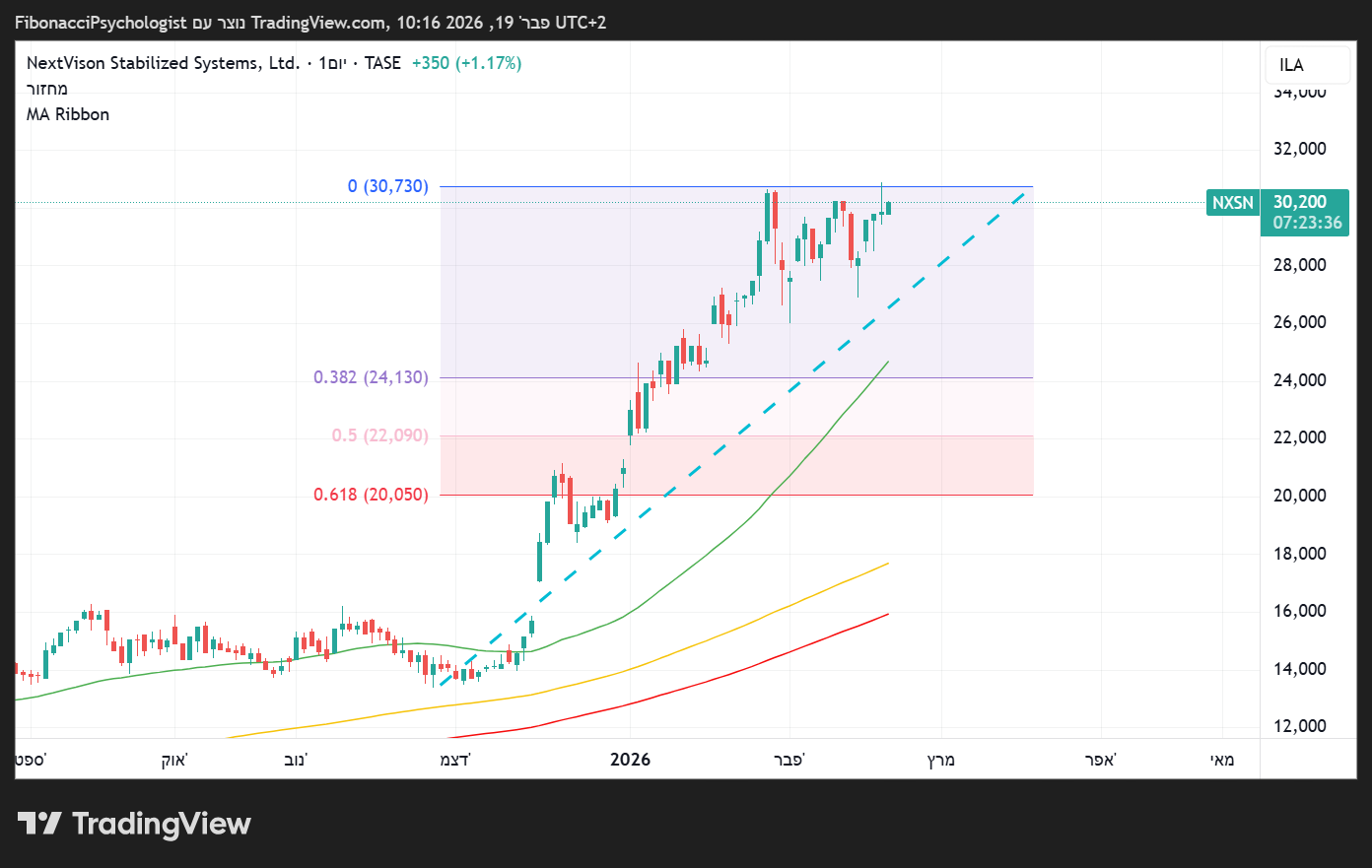Screen dimensions: 1372x868
Task: Click the 07:23:36 bar countdown timer
Action: (1307, 223)
